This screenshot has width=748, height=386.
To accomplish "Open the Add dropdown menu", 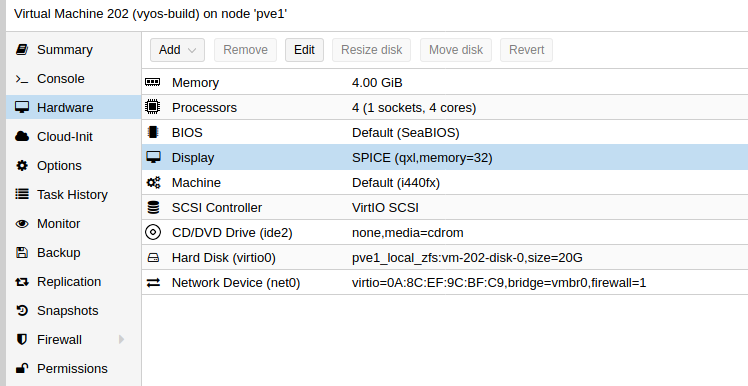I will (177, 50).
